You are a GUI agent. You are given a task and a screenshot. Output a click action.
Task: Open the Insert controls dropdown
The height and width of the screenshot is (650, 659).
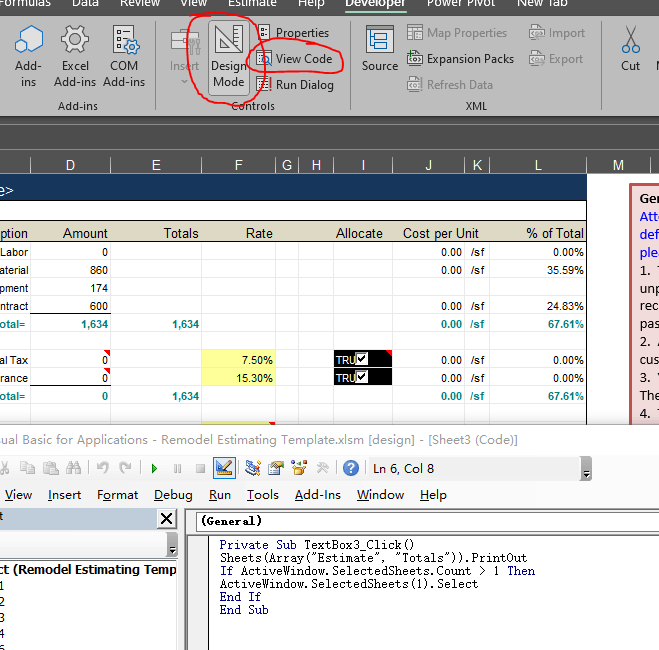pos(185,57)
